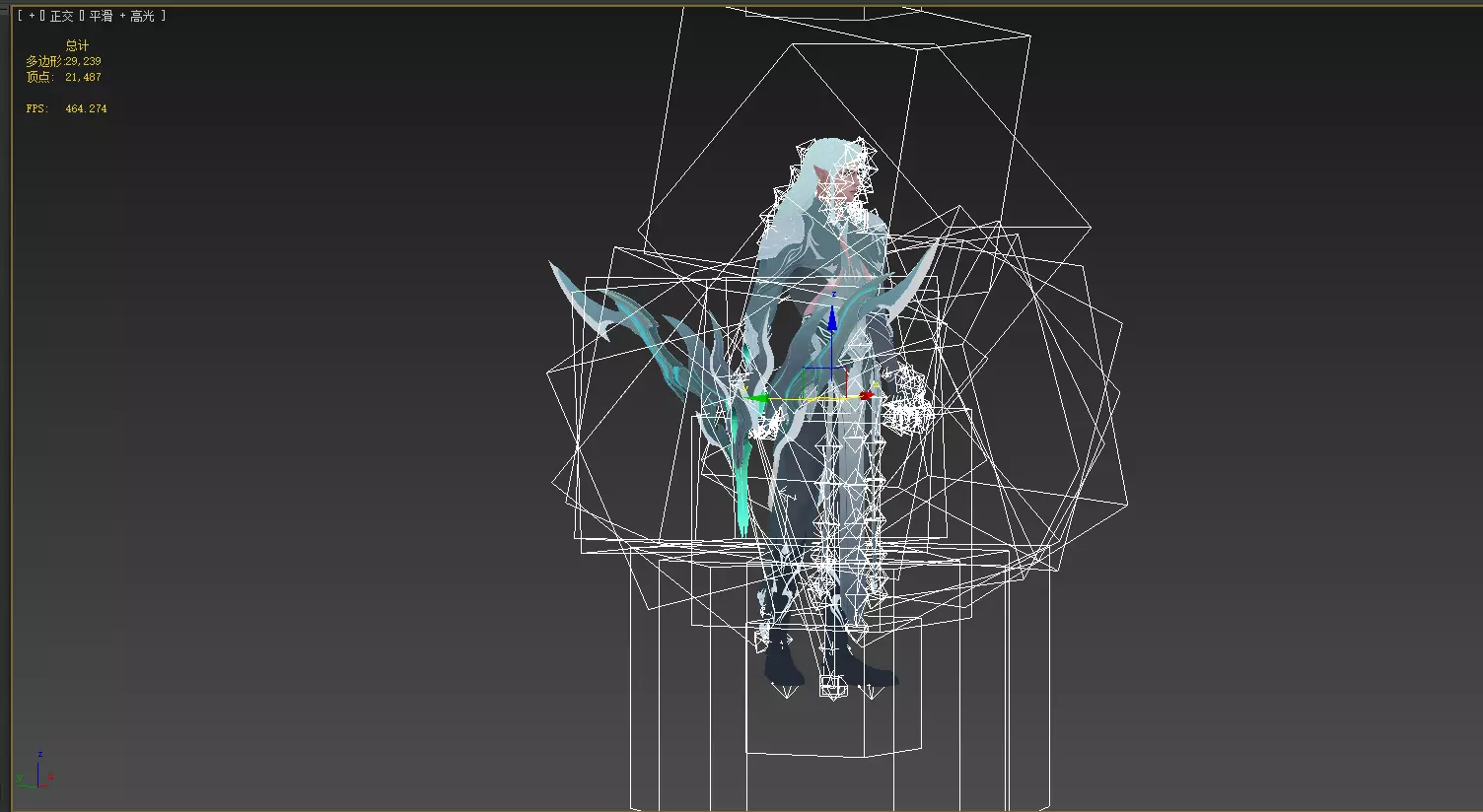Open the 正交 view type menu
Image resolution: width=1483 pixels, height=812 pixels.
click(62, 17)
